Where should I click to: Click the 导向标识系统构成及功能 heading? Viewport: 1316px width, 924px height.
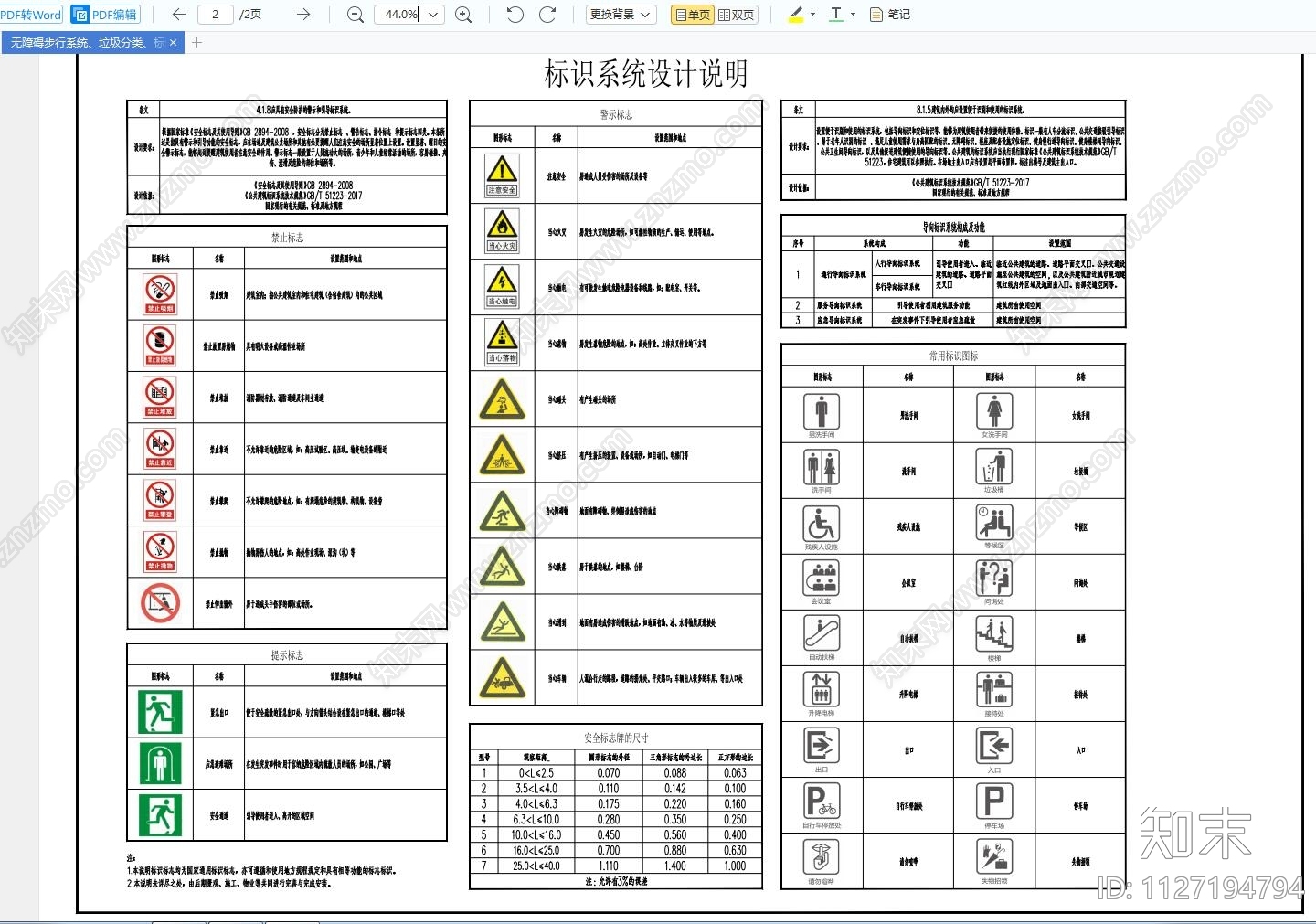point(953,227)
